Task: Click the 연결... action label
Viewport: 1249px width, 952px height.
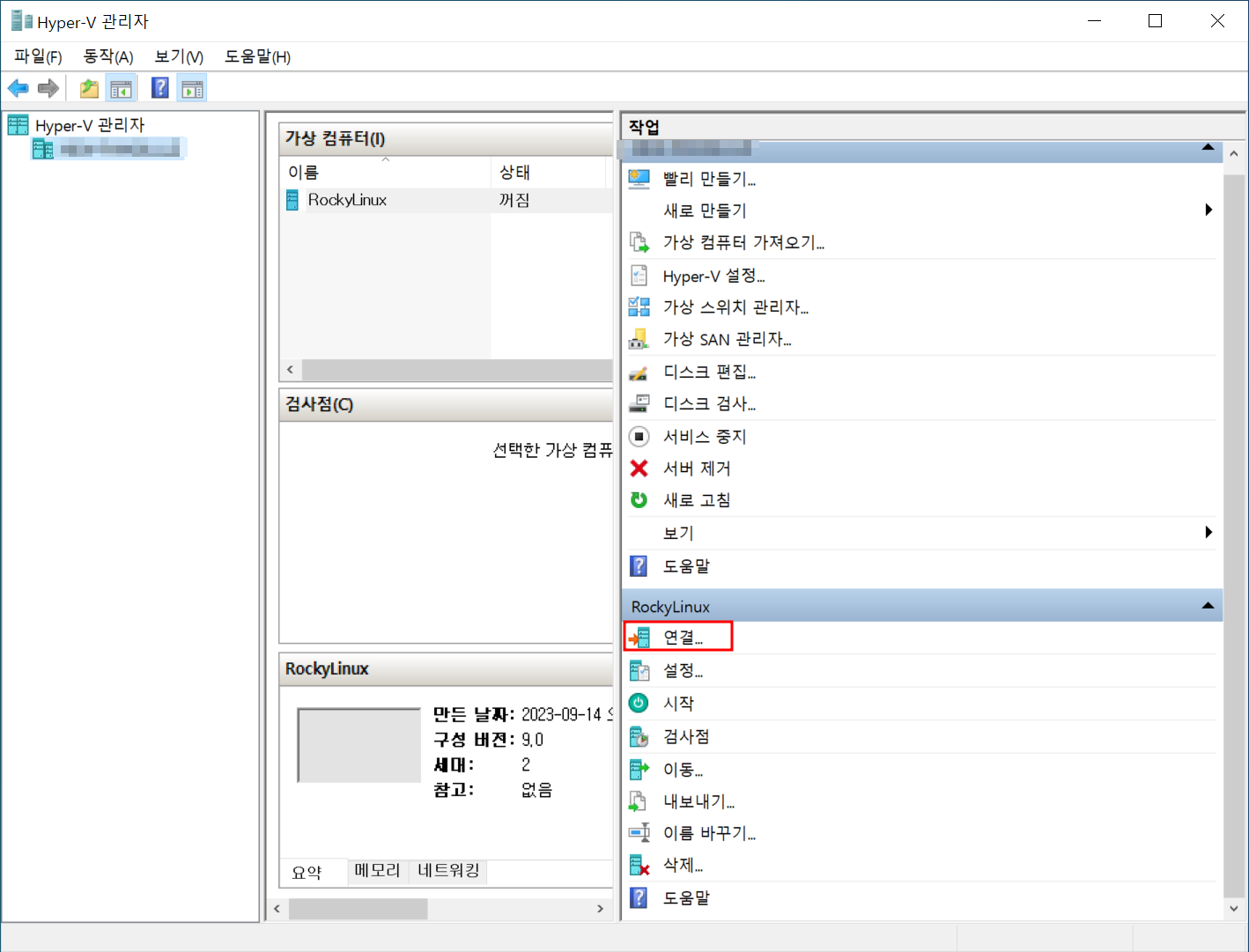Action: 683,637
